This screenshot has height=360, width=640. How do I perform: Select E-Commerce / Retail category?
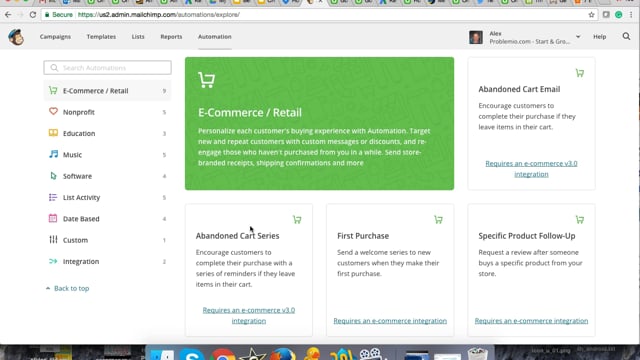107,91
